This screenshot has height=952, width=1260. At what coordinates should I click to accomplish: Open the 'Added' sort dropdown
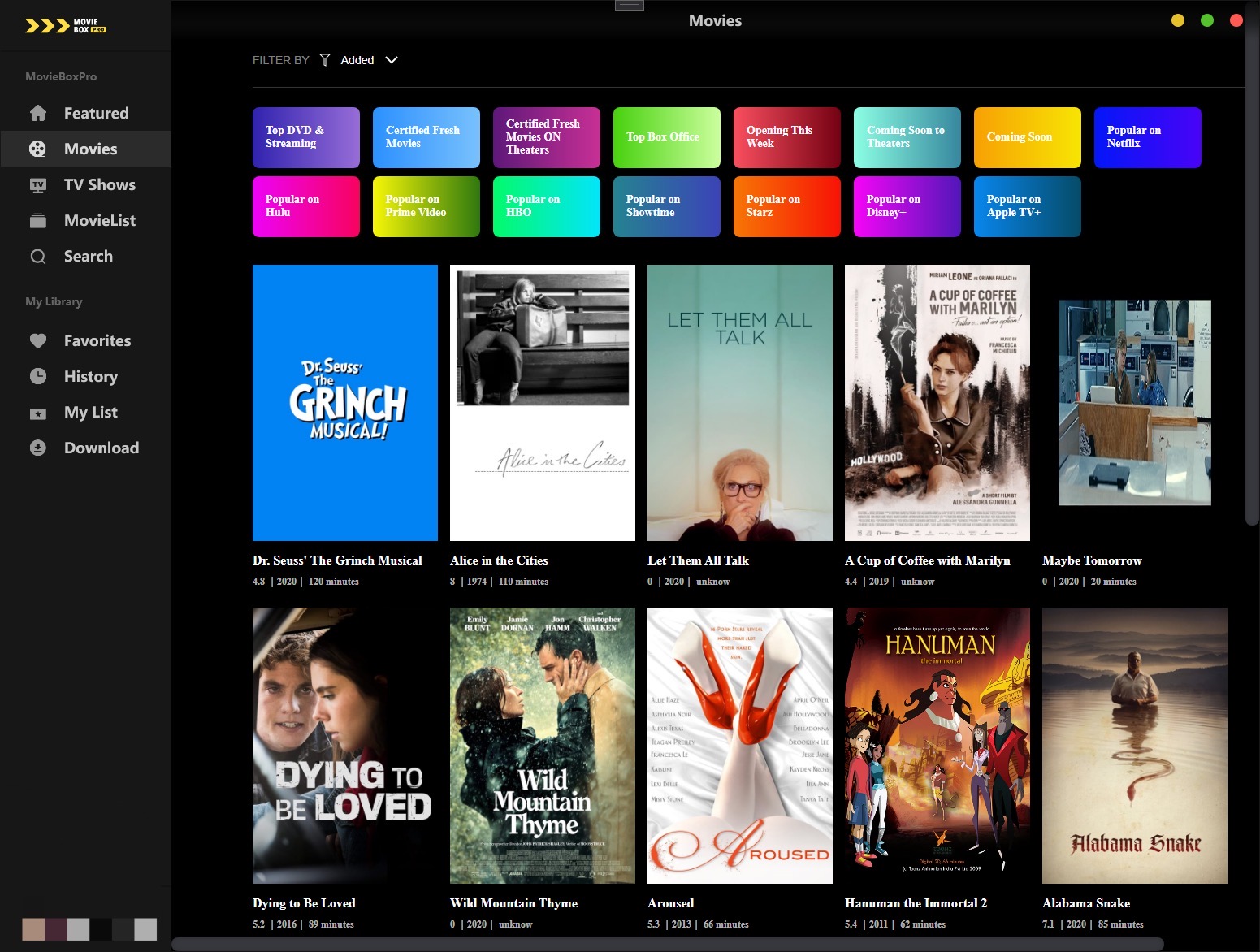(x=357, y=59)
